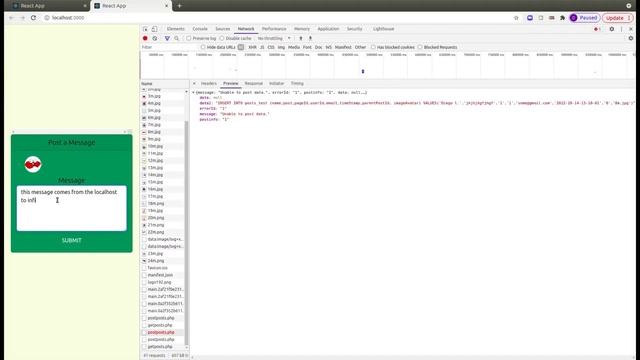Filter requests by Doc type
Image resolution: width=640 pixels, height=360 pixels.
click(x=318, y=47)
